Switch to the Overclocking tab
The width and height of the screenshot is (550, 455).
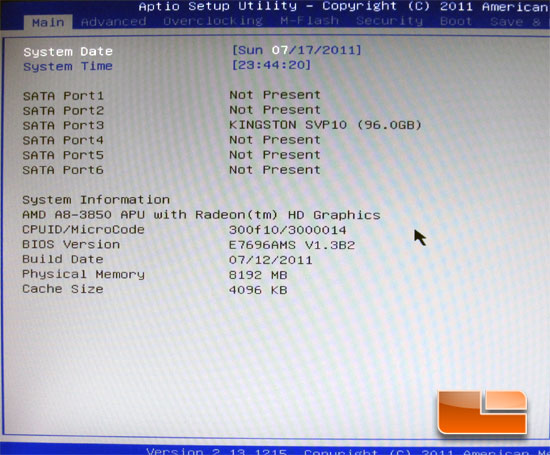click(213, 21)
